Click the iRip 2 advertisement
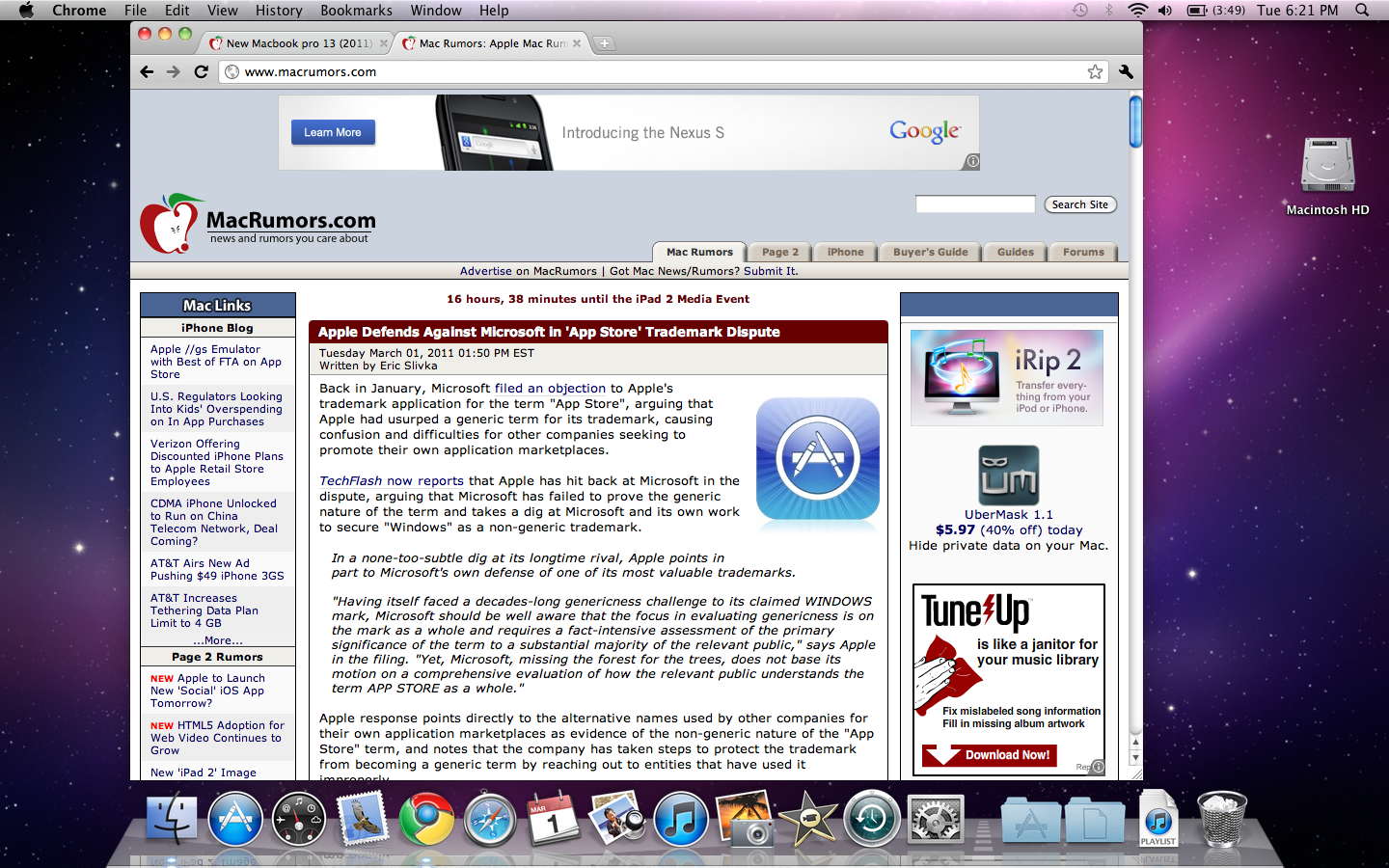 1007,378
